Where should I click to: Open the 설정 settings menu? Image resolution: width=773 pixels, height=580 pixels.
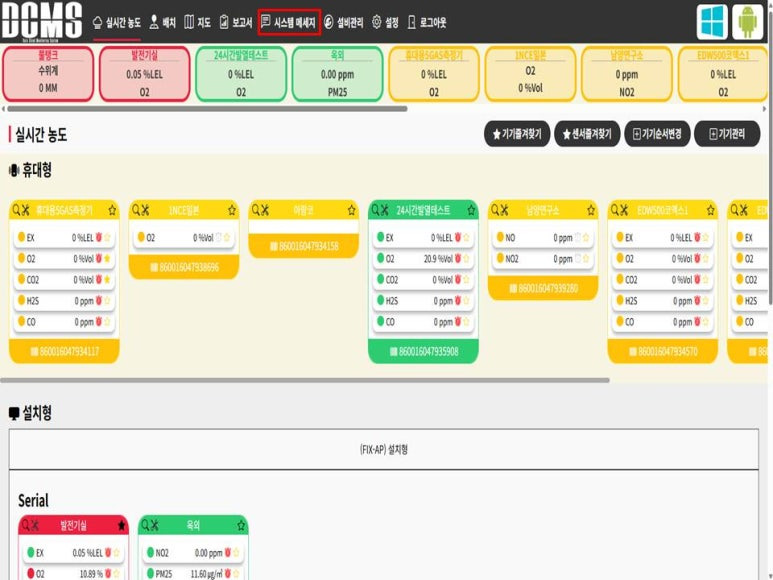click(385, 22)
